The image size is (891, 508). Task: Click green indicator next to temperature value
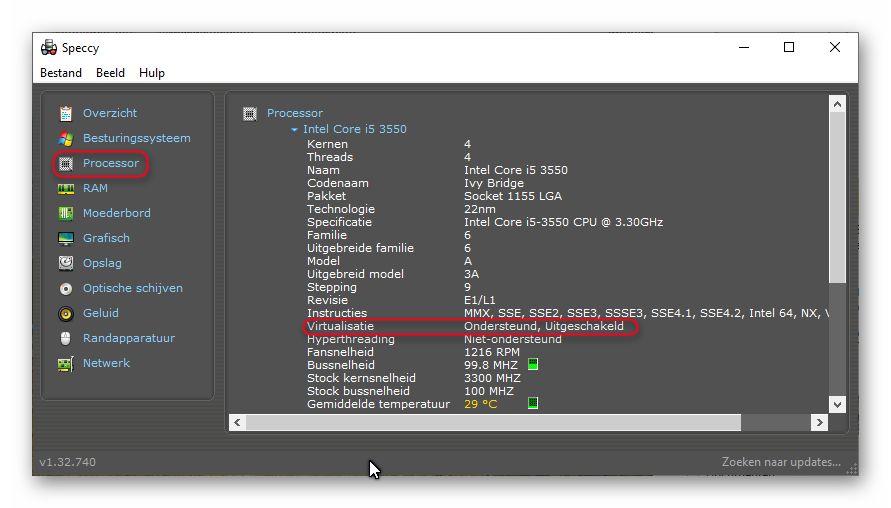pos(533,403)
